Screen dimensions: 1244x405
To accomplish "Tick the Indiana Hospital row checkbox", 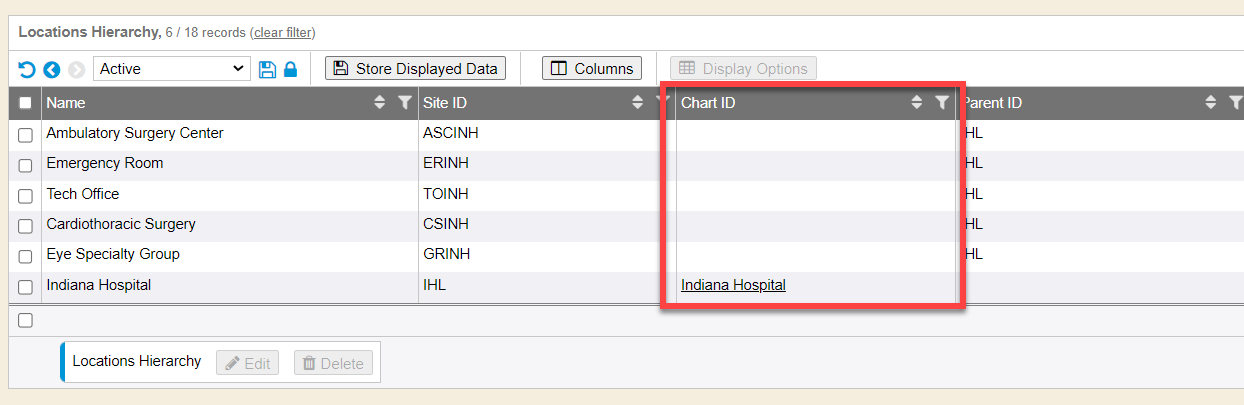I will (26, 287).
